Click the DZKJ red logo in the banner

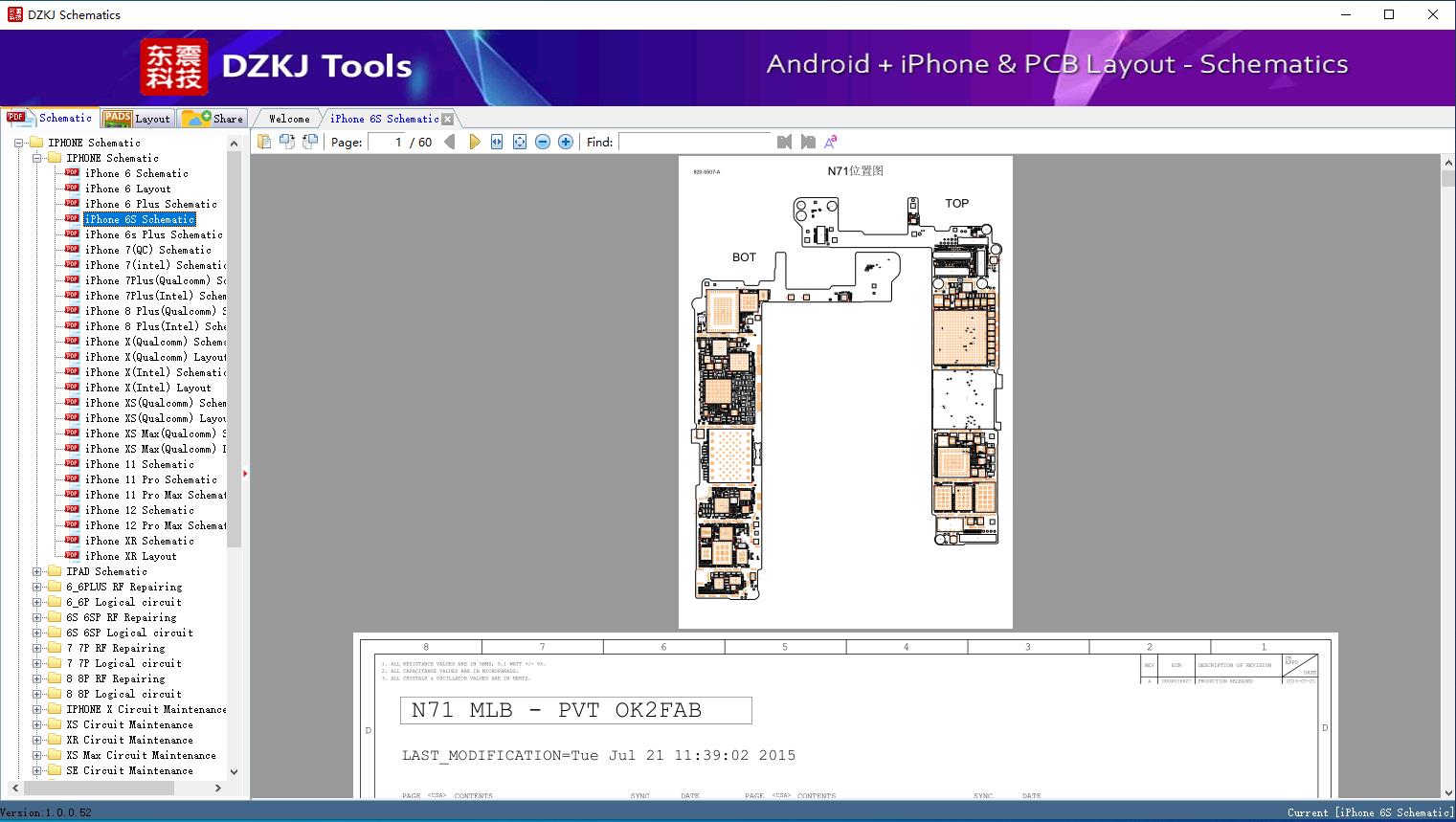174,67
